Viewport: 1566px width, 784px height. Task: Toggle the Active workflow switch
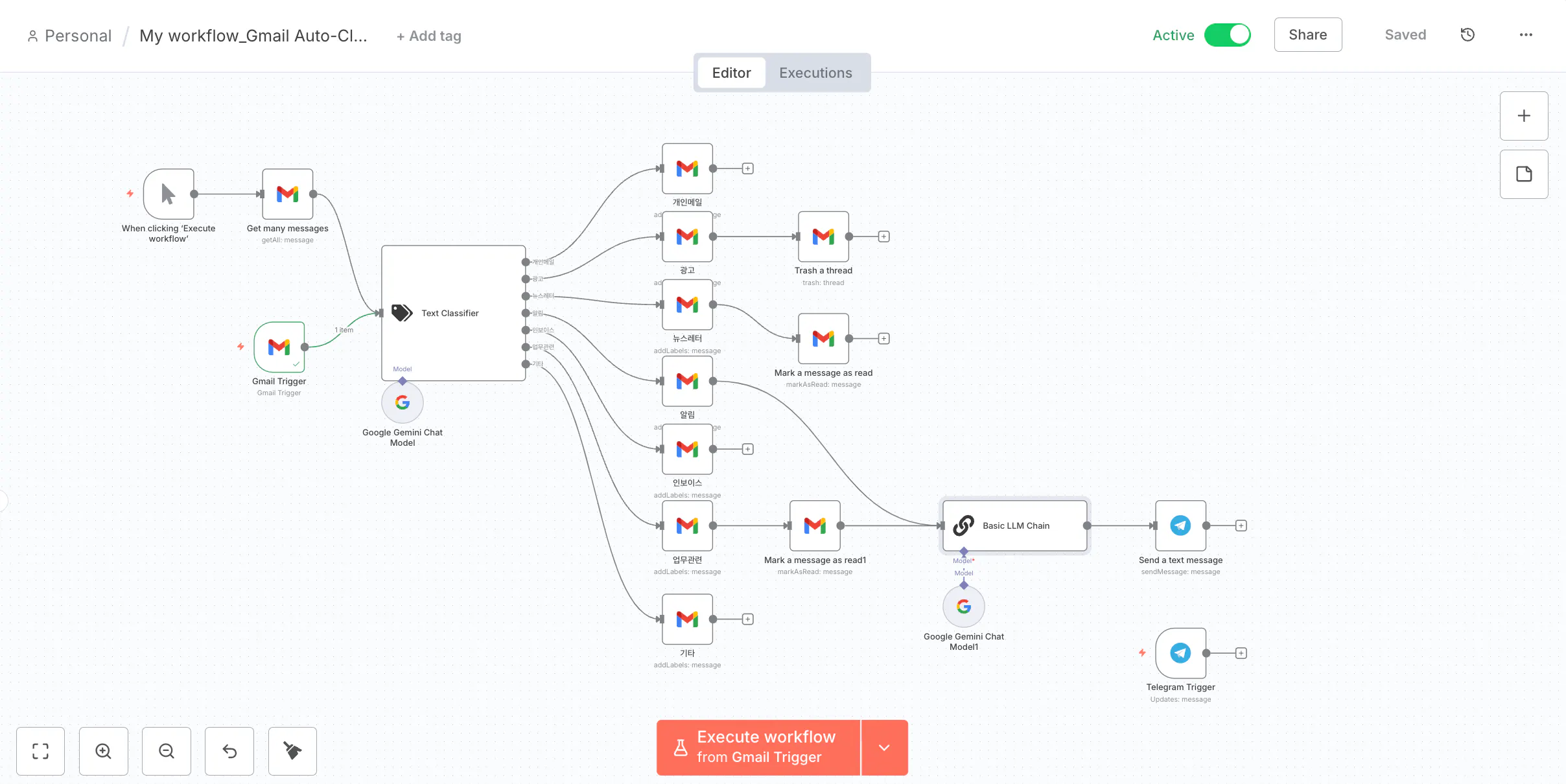pyautogui.click(x=1227, y=35)
